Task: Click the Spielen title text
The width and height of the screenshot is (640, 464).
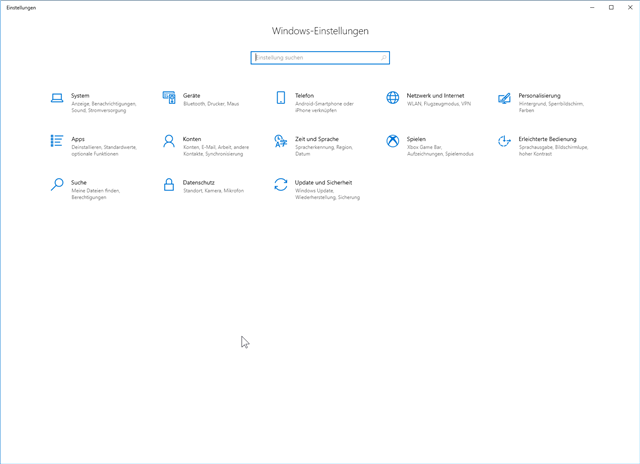Action: point(416,139)
